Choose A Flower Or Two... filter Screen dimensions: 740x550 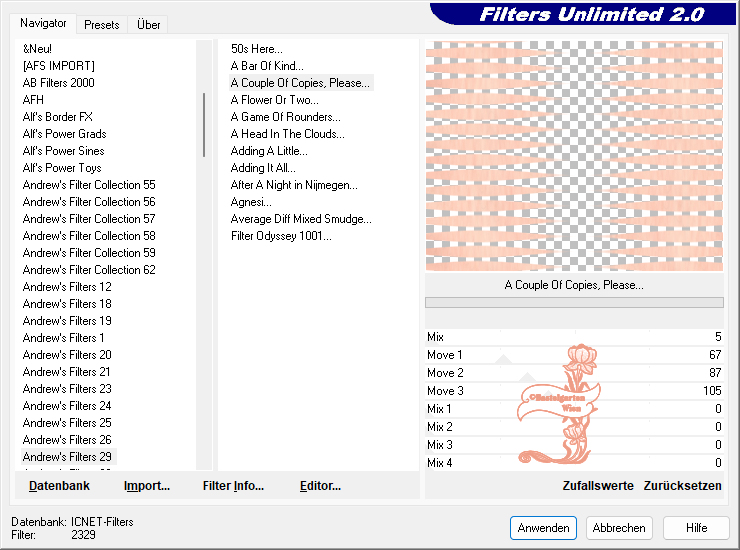275,100
